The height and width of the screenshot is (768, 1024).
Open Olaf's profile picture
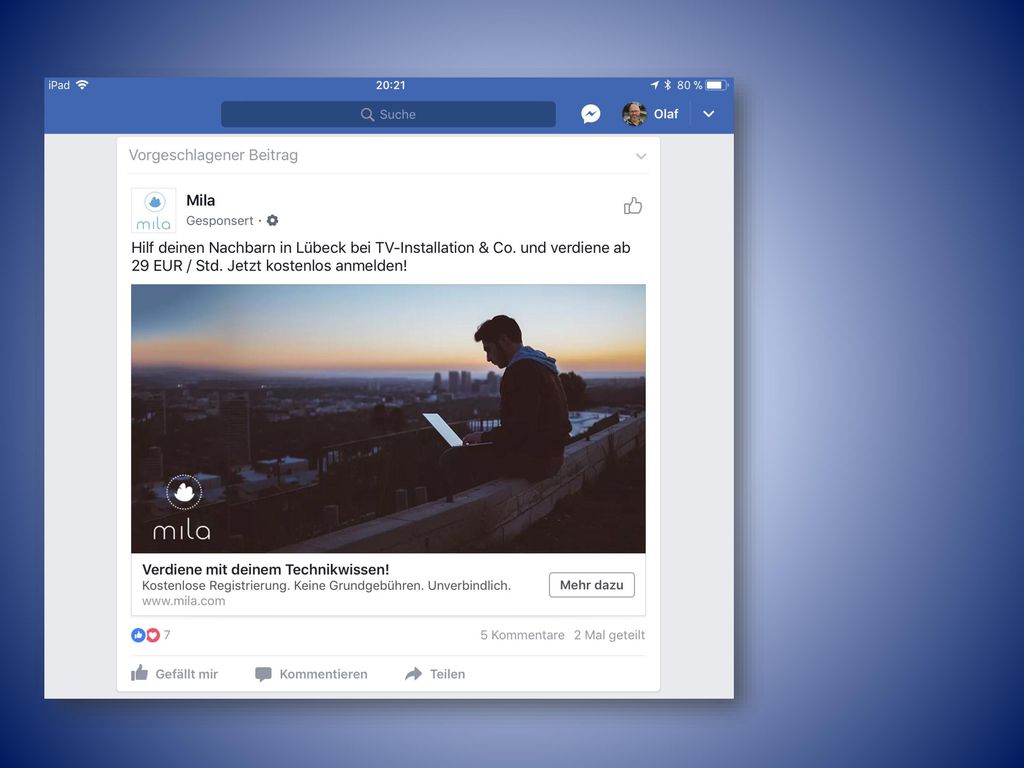pos(633,114)
